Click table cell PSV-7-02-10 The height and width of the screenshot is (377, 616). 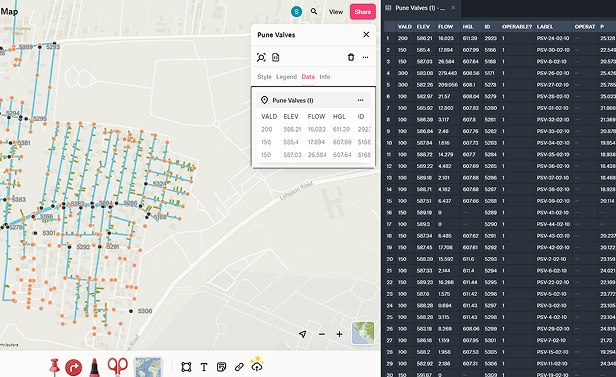coord(552,340)
